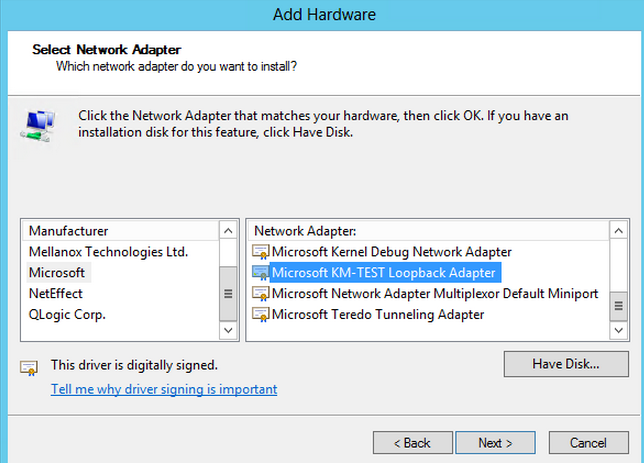Select Microsoft Teredo Tunneling Adapter
The height and width of the screenshot is (463, 644).
[x=378, y=315]
